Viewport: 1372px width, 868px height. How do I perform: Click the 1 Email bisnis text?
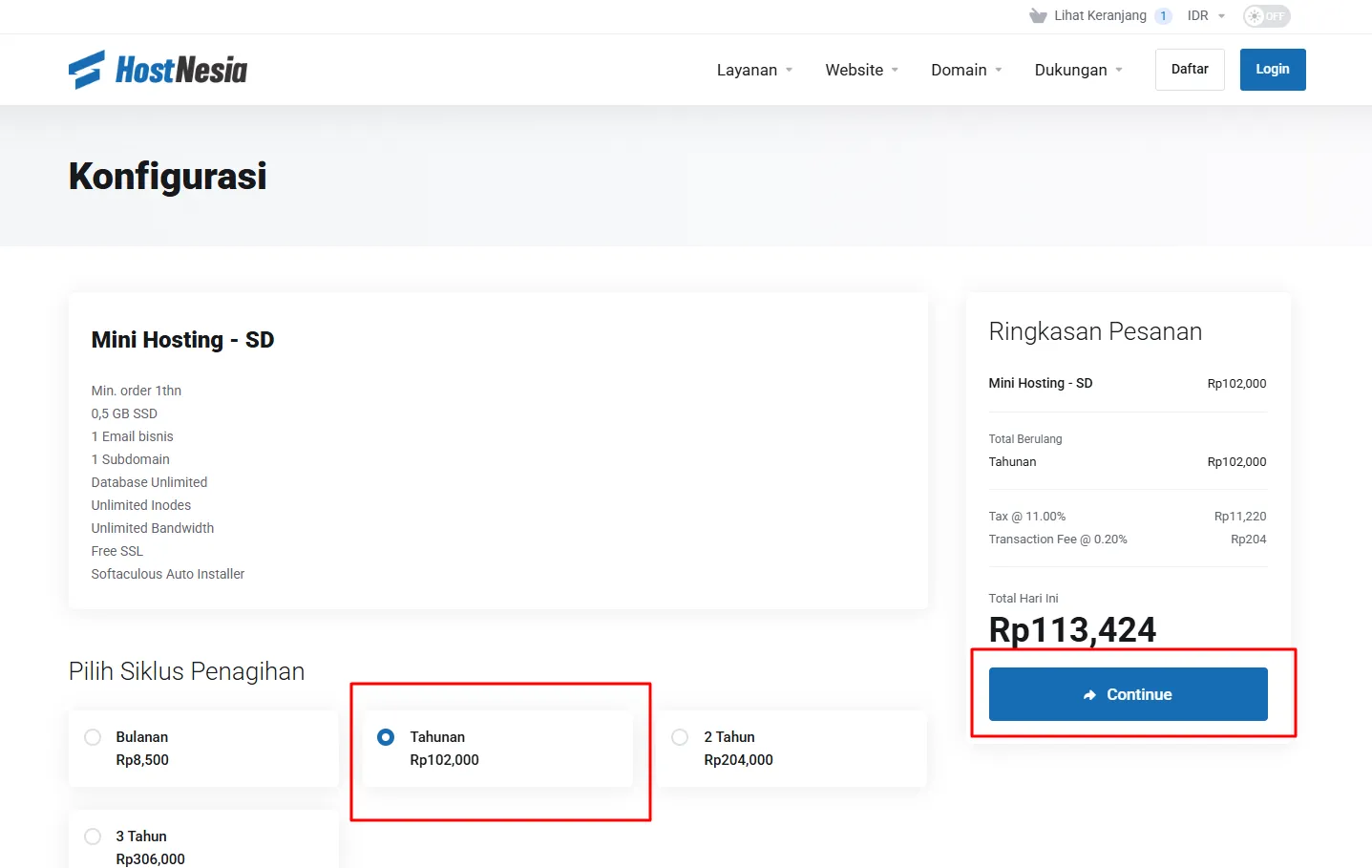click(133, 436)
